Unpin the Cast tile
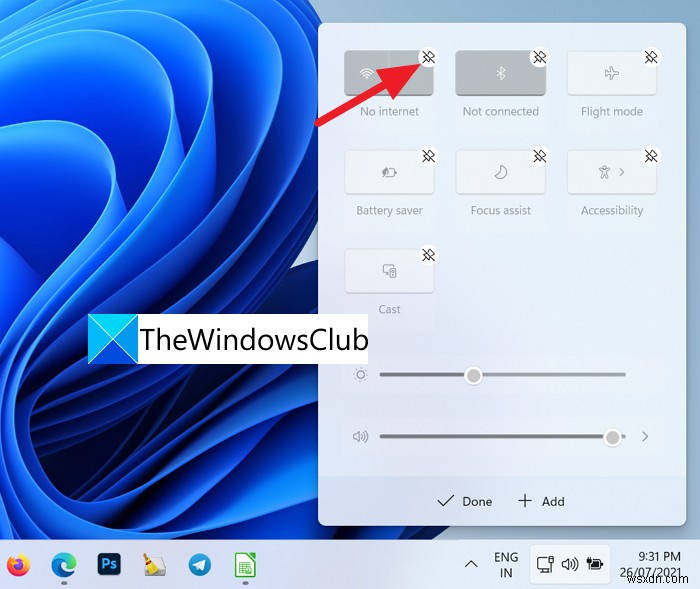This screenshot has width=700, height=589. [429, 255]
